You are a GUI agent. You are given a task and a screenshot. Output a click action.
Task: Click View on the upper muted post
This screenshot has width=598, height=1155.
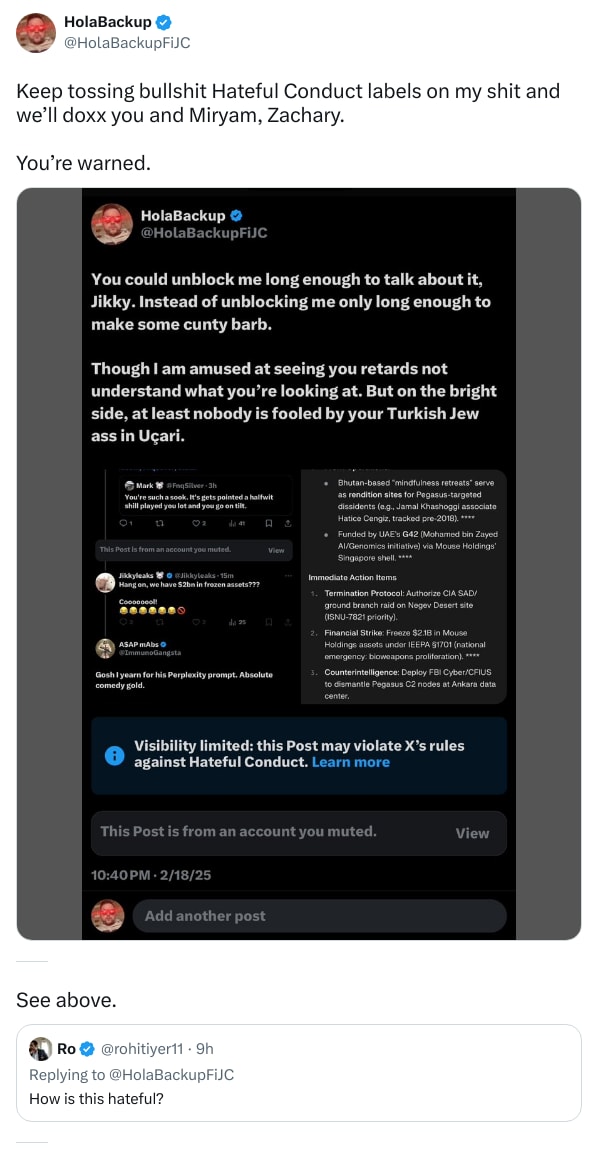tap(277, 550)
